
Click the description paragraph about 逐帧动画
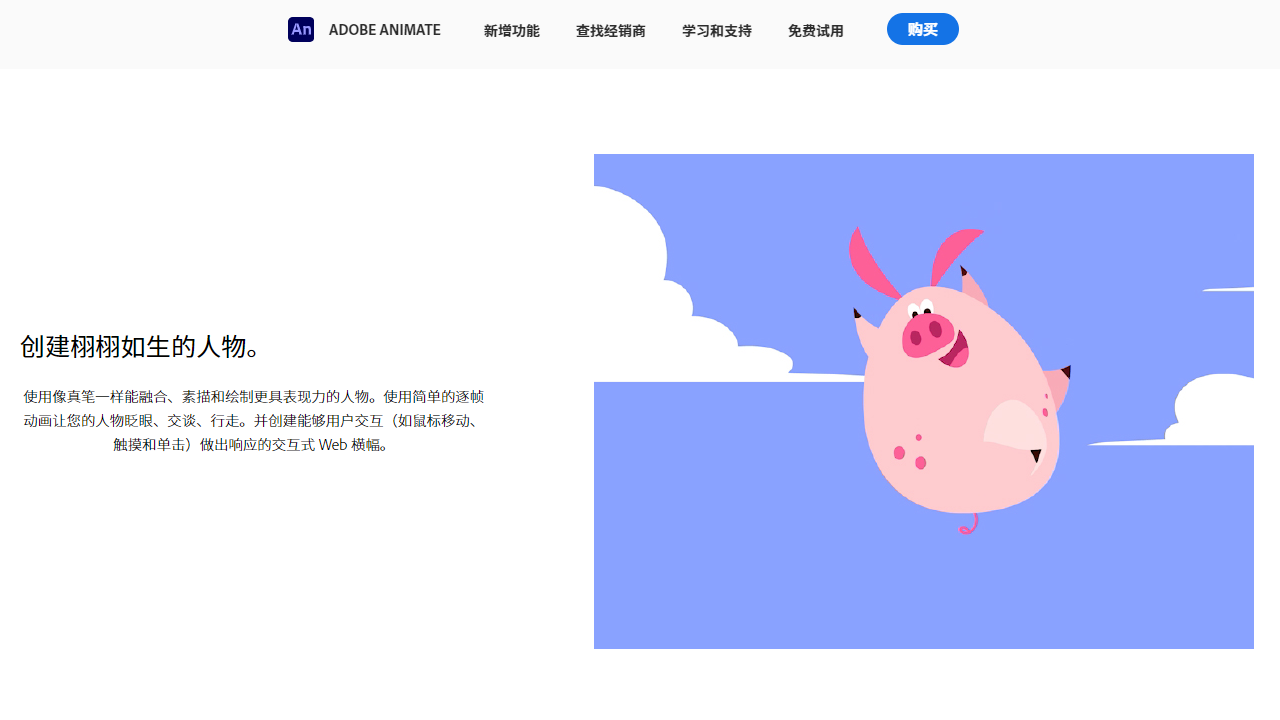(x=253, y=420)
